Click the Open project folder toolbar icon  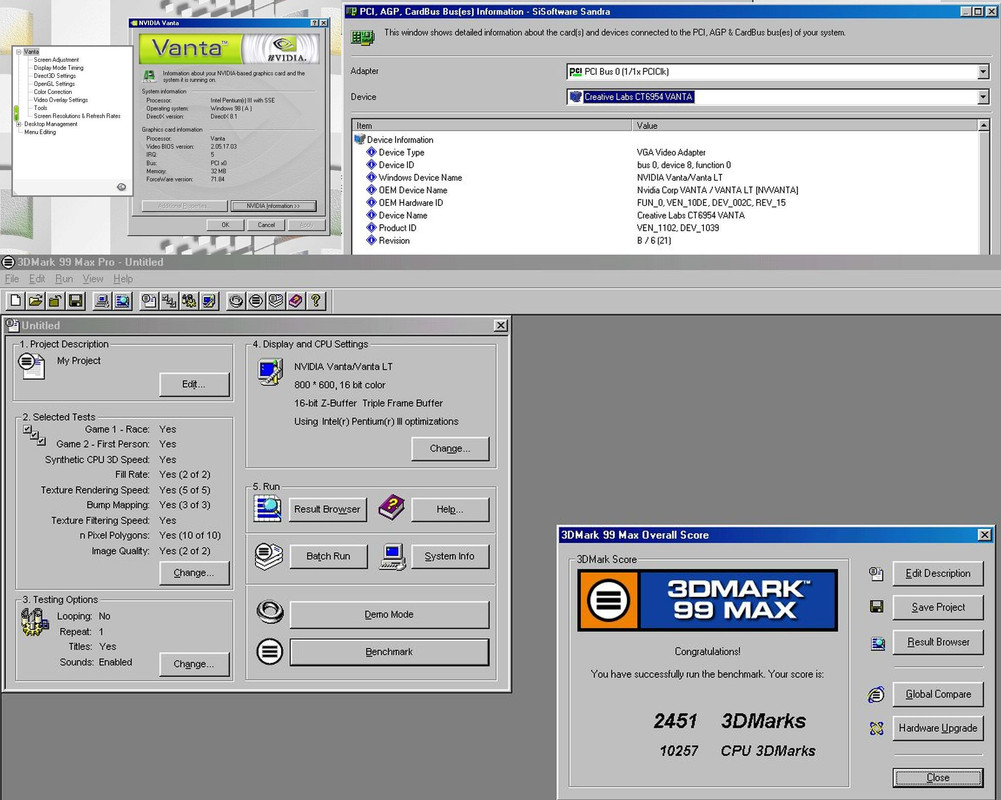[36, 301]
